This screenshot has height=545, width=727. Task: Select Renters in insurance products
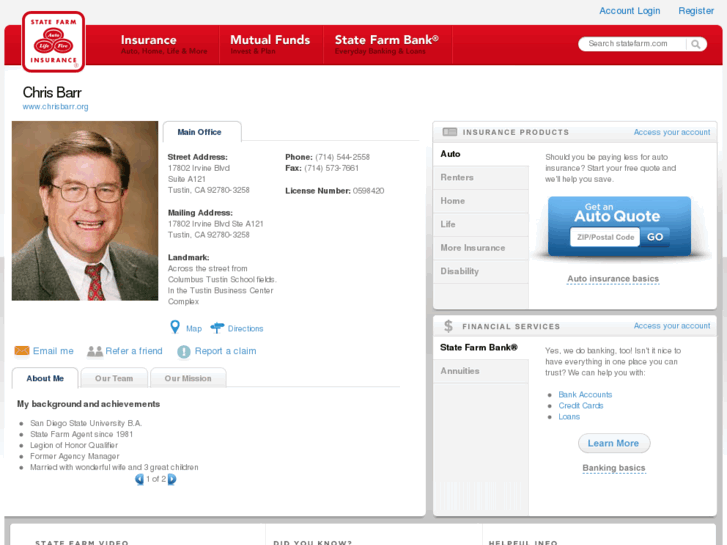pos(481,178)
